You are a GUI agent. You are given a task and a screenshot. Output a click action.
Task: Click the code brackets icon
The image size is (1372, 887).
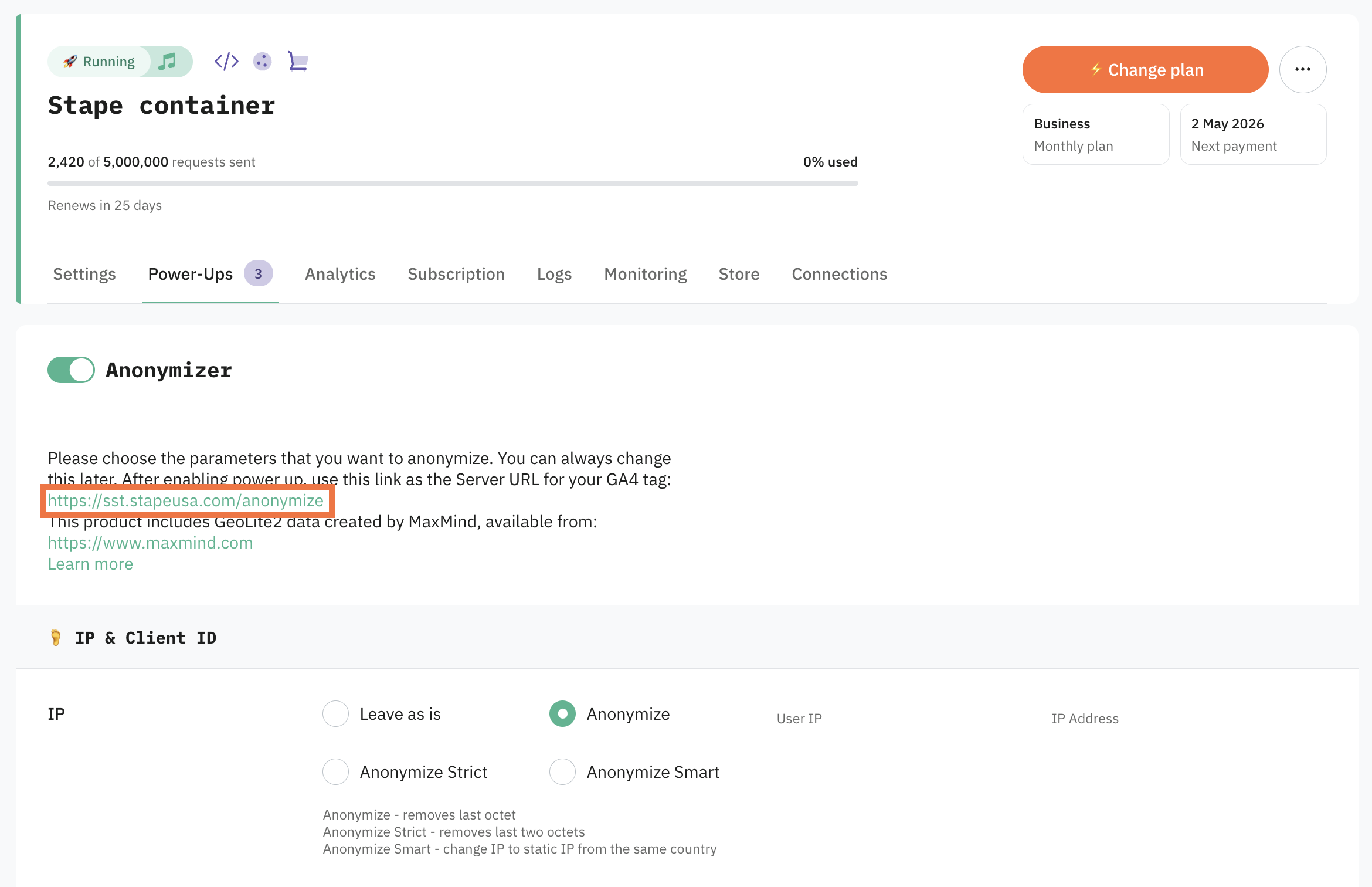click(226, 62)
